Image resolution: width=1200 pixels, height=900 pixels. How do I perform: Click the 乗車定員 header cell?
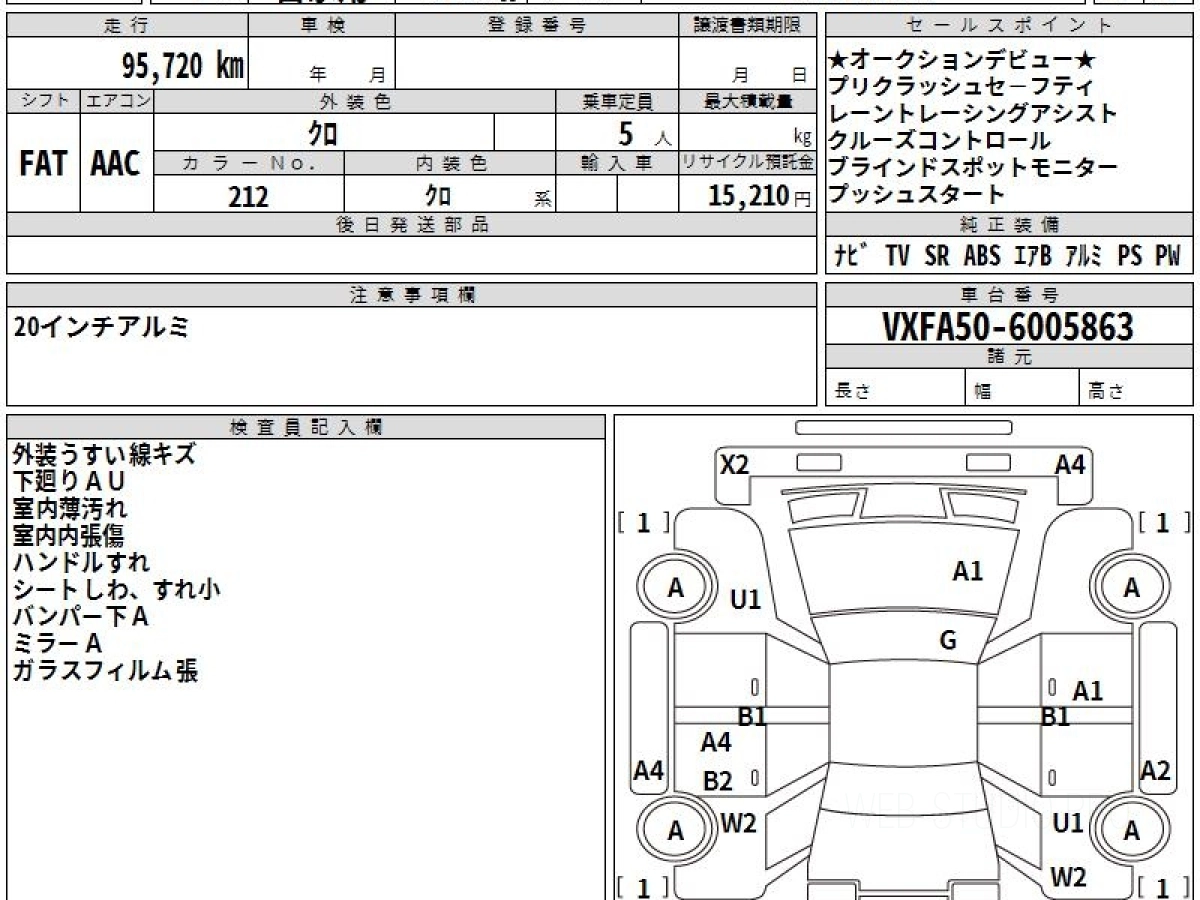(617, 101)
